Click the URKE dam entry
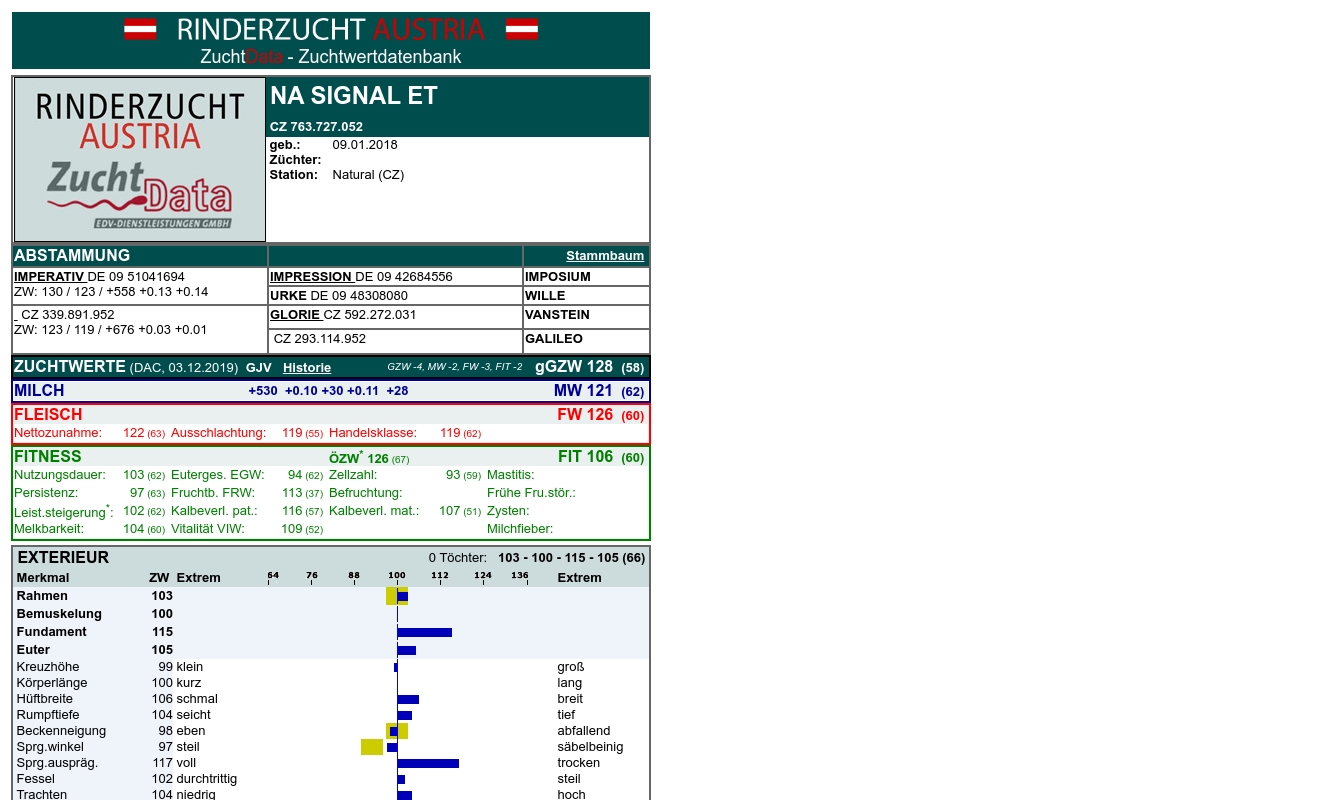 [x=289, y=296]
